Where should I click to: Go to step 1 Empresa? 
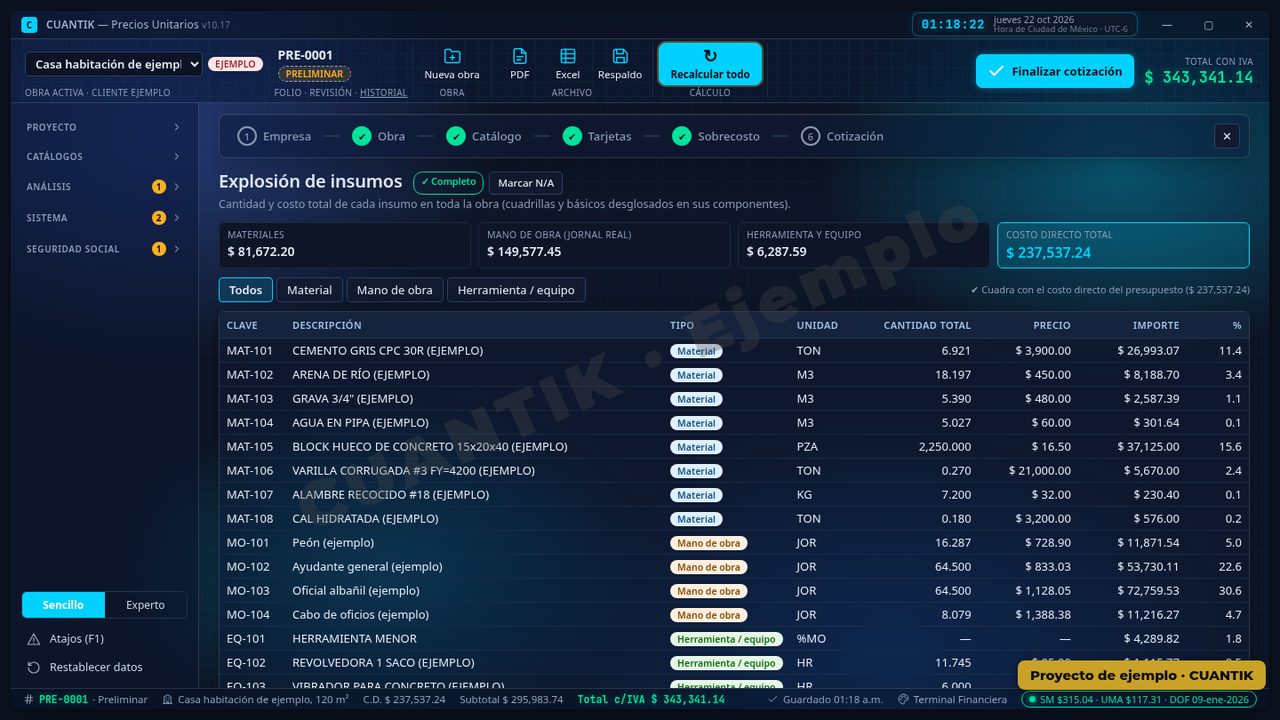(274, 136)
